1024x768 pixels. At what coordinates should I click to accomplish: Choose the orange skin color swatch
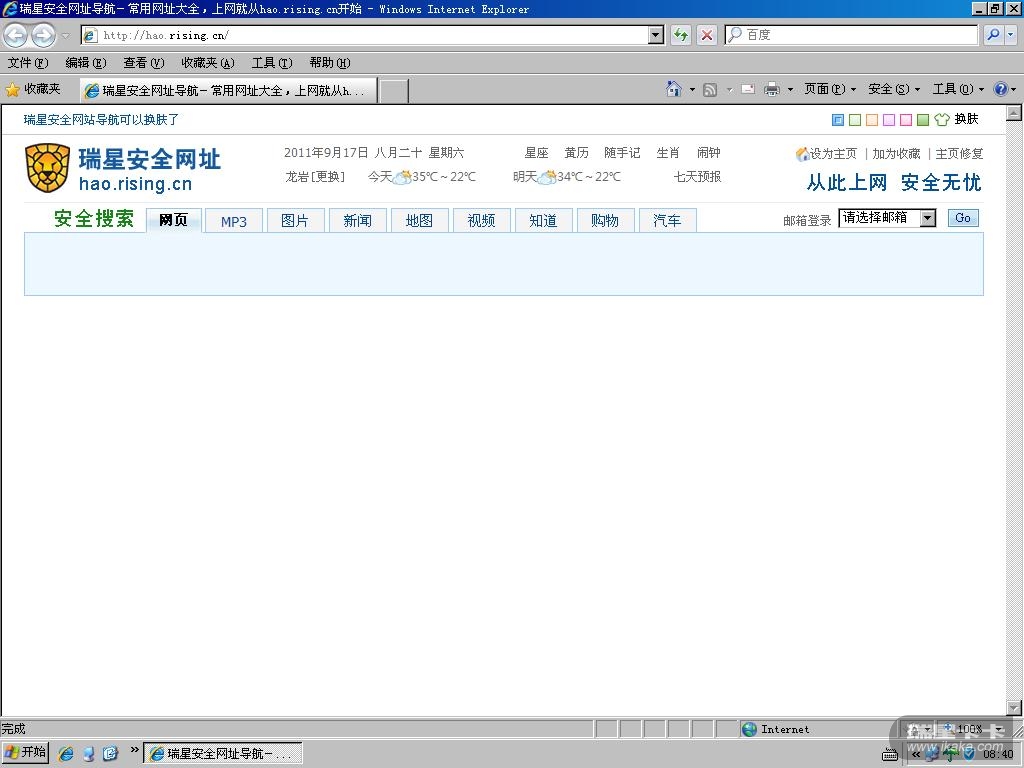[x=872, y=120]
